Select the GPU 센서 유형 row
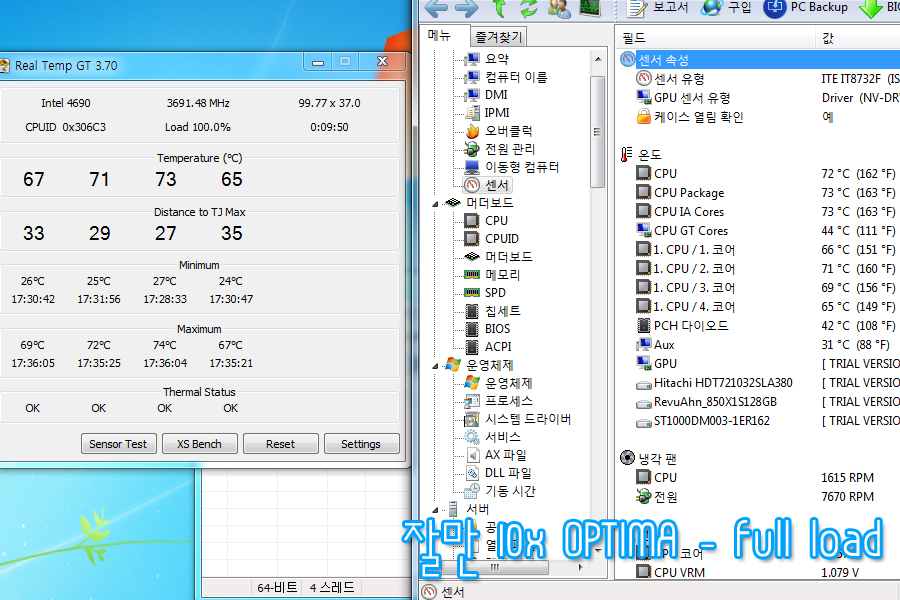900x600 pixels. (759, 98)
